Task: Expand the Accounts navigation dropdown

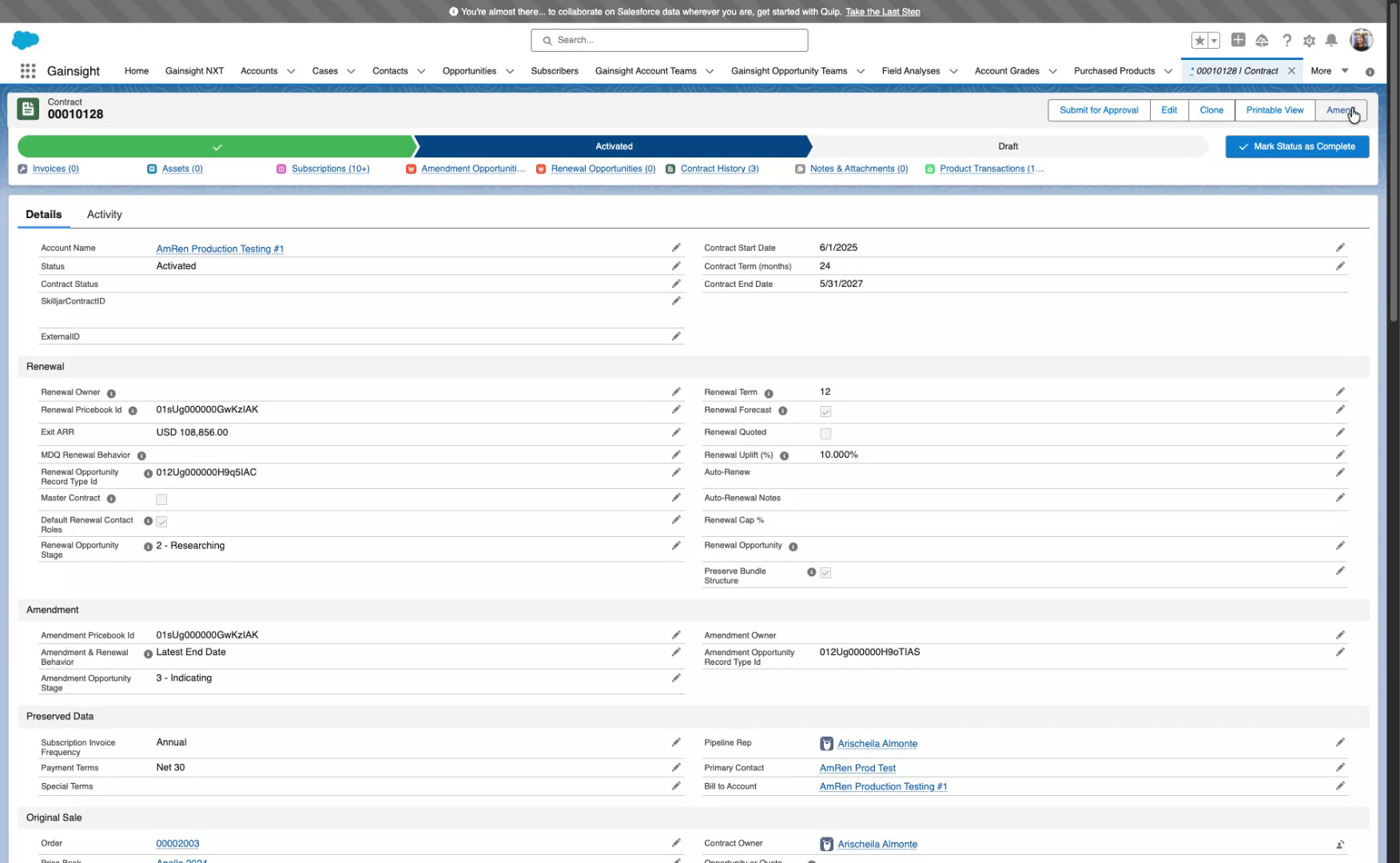Action: click(x=291, y=71)
